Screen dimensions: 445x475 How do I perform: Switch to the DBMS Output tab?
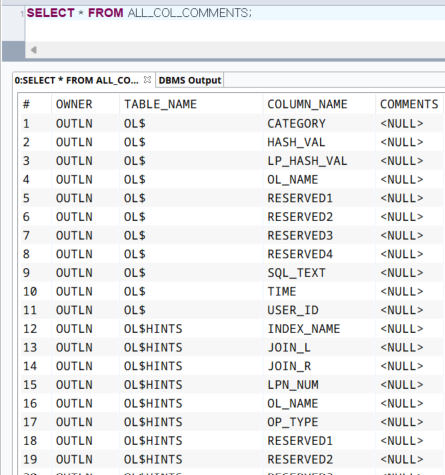(x=190, y=80)
